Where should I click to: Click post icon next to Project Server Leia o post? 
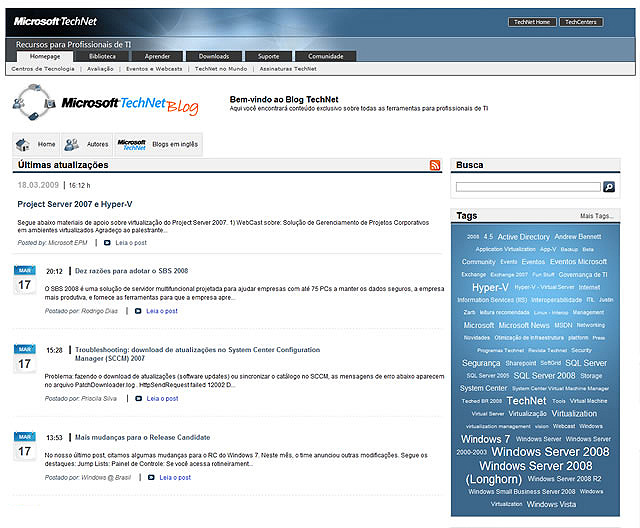click(107, 243)
